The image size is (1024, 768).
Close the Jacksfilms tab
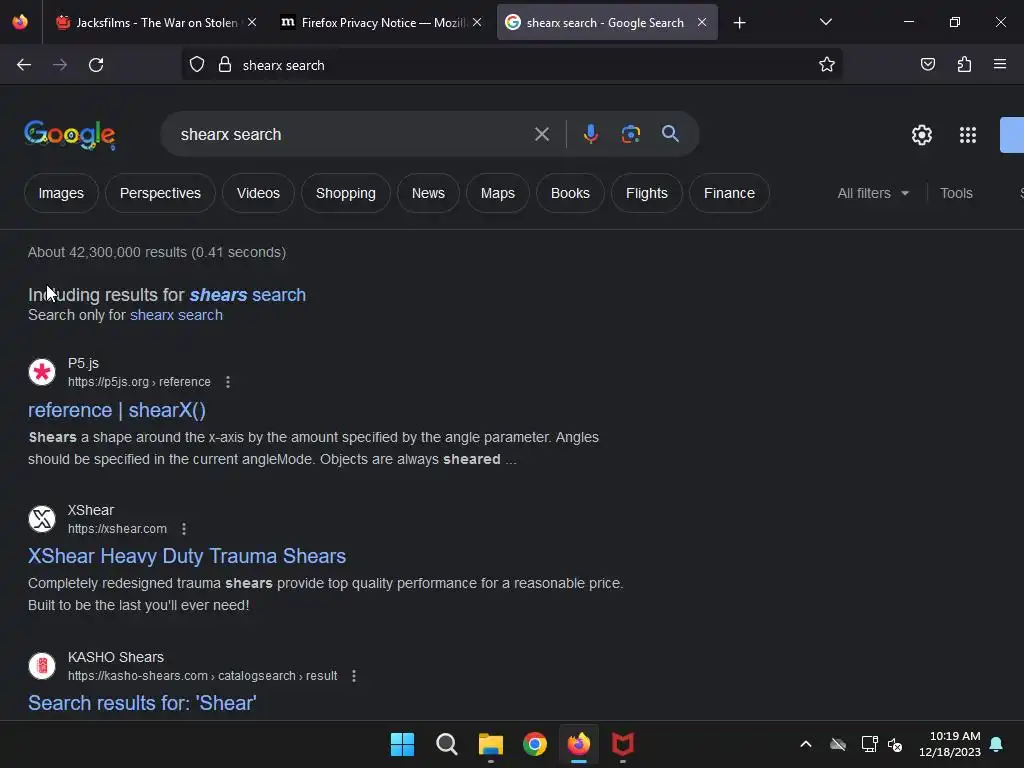click(x=252, y=22)
